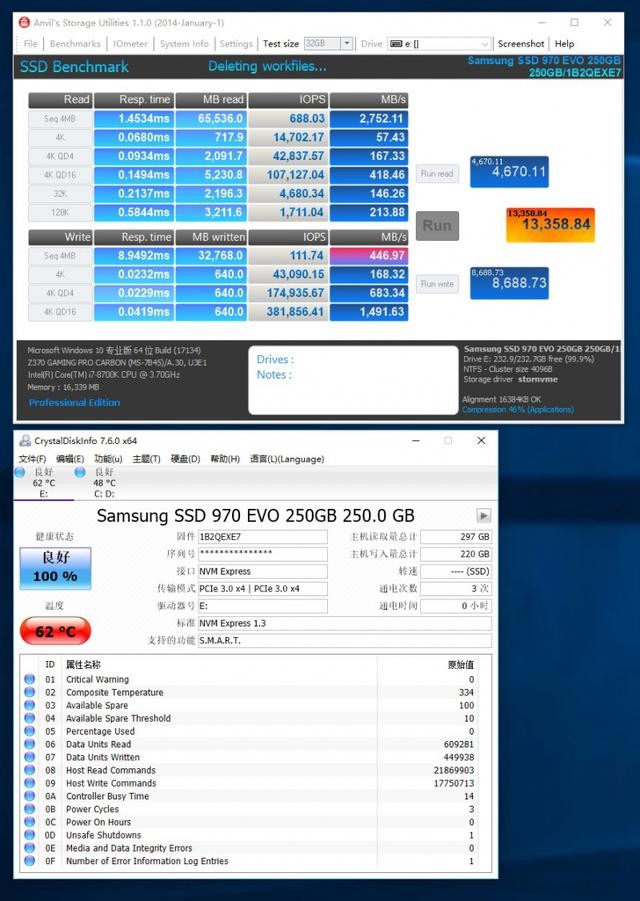Open 帮助(H) menu in CrystalDiskInfo

(225, 459)
